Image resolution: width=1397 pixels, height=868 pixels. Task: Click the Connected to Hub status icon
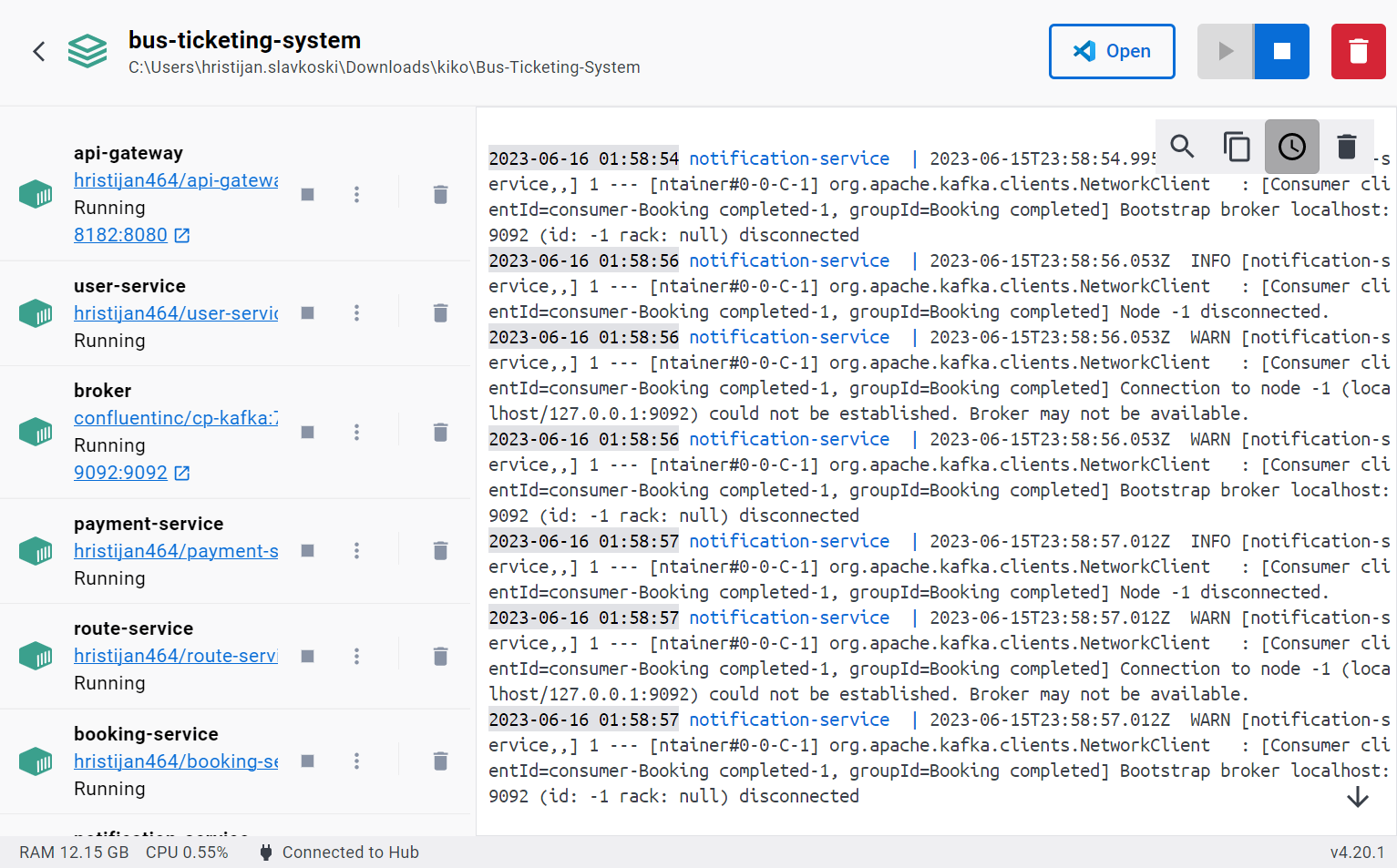tap(265, 852)
